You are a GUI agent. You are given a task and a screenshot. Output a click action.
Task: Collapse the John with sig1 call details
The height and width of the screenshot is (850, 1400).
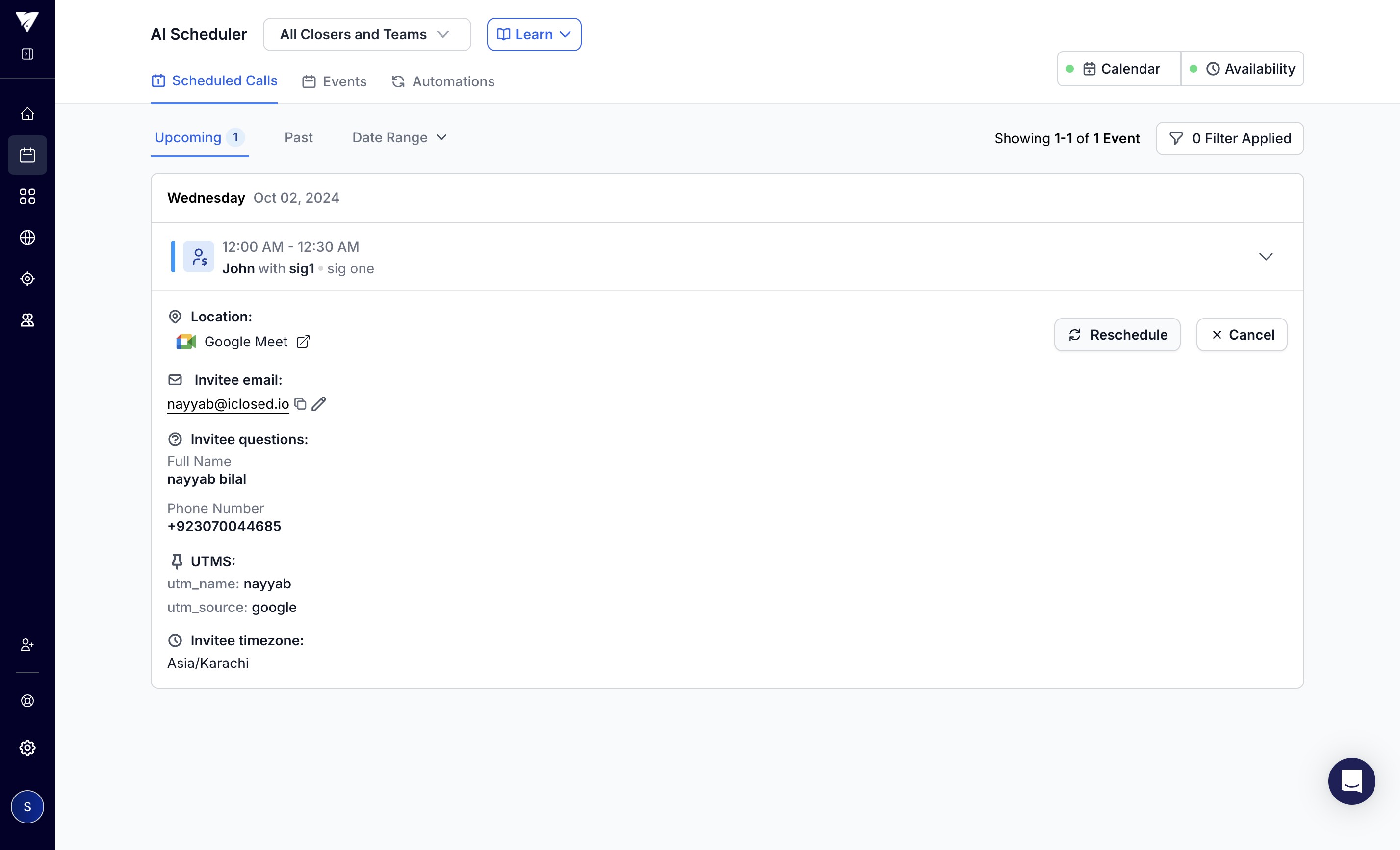point(1265,257)
